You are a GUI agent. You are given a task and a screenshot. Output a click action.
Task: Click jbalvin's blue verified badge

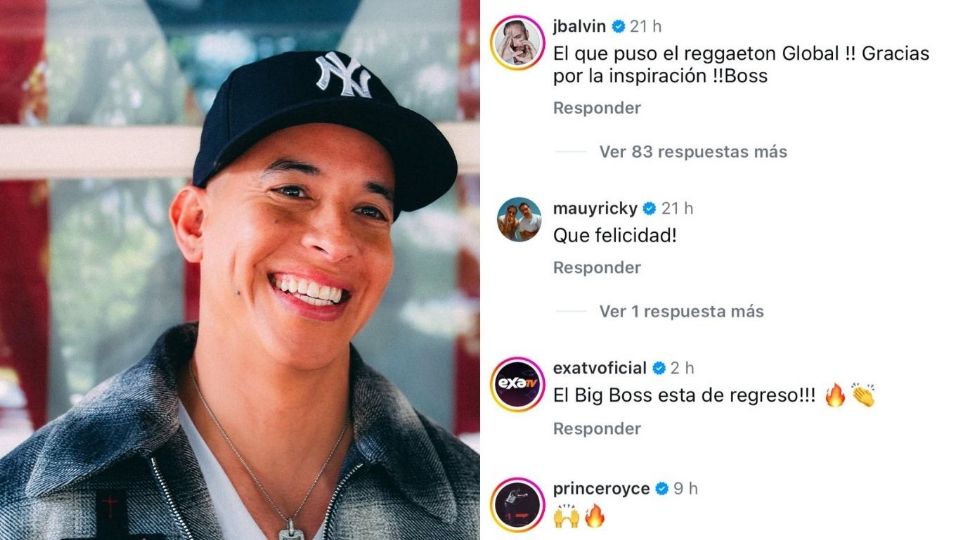(618, 26)
